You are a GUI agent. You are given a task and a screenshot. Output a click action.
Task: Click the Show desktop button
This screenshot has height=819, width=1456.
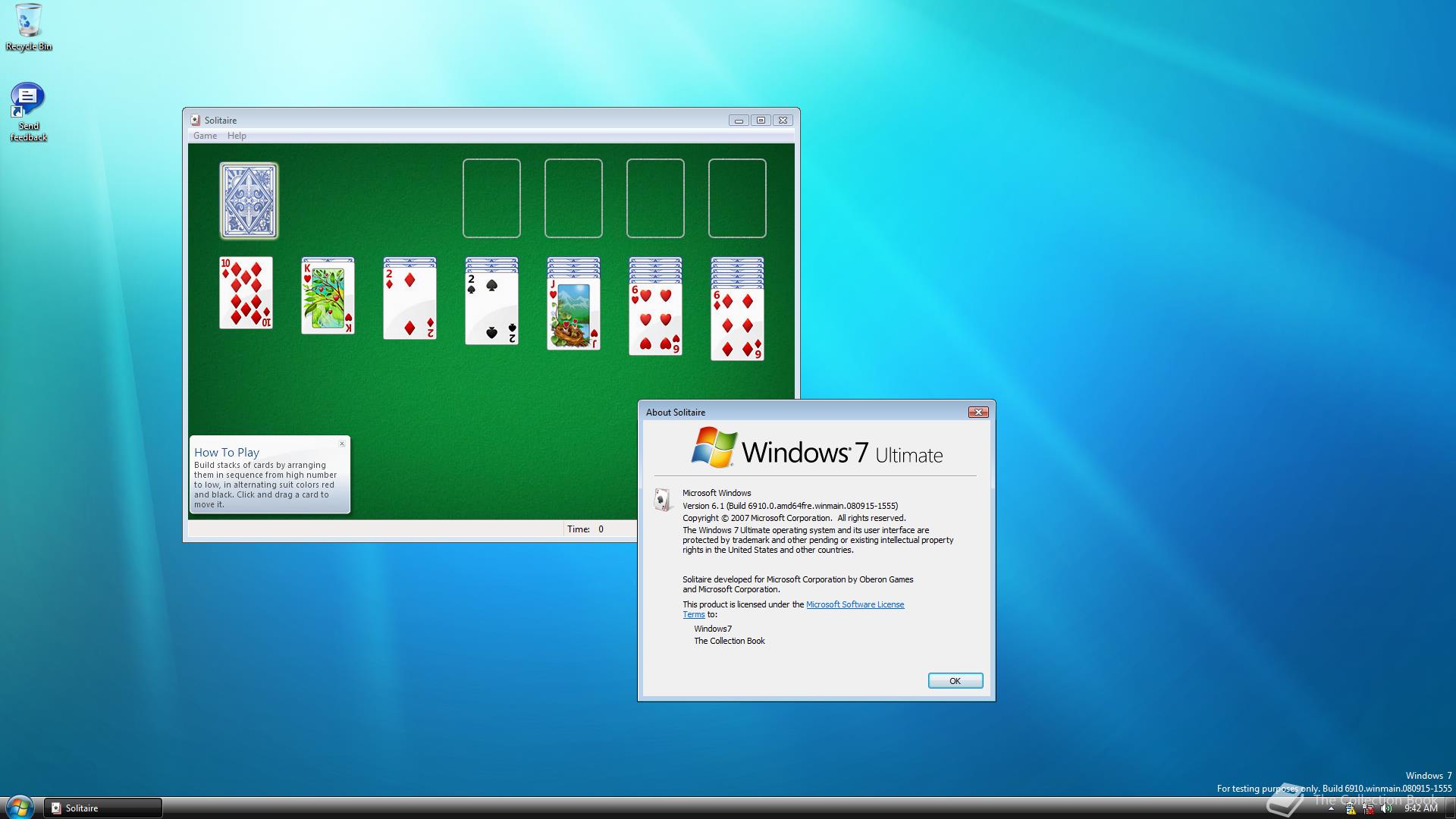(x=1449, y=808)
